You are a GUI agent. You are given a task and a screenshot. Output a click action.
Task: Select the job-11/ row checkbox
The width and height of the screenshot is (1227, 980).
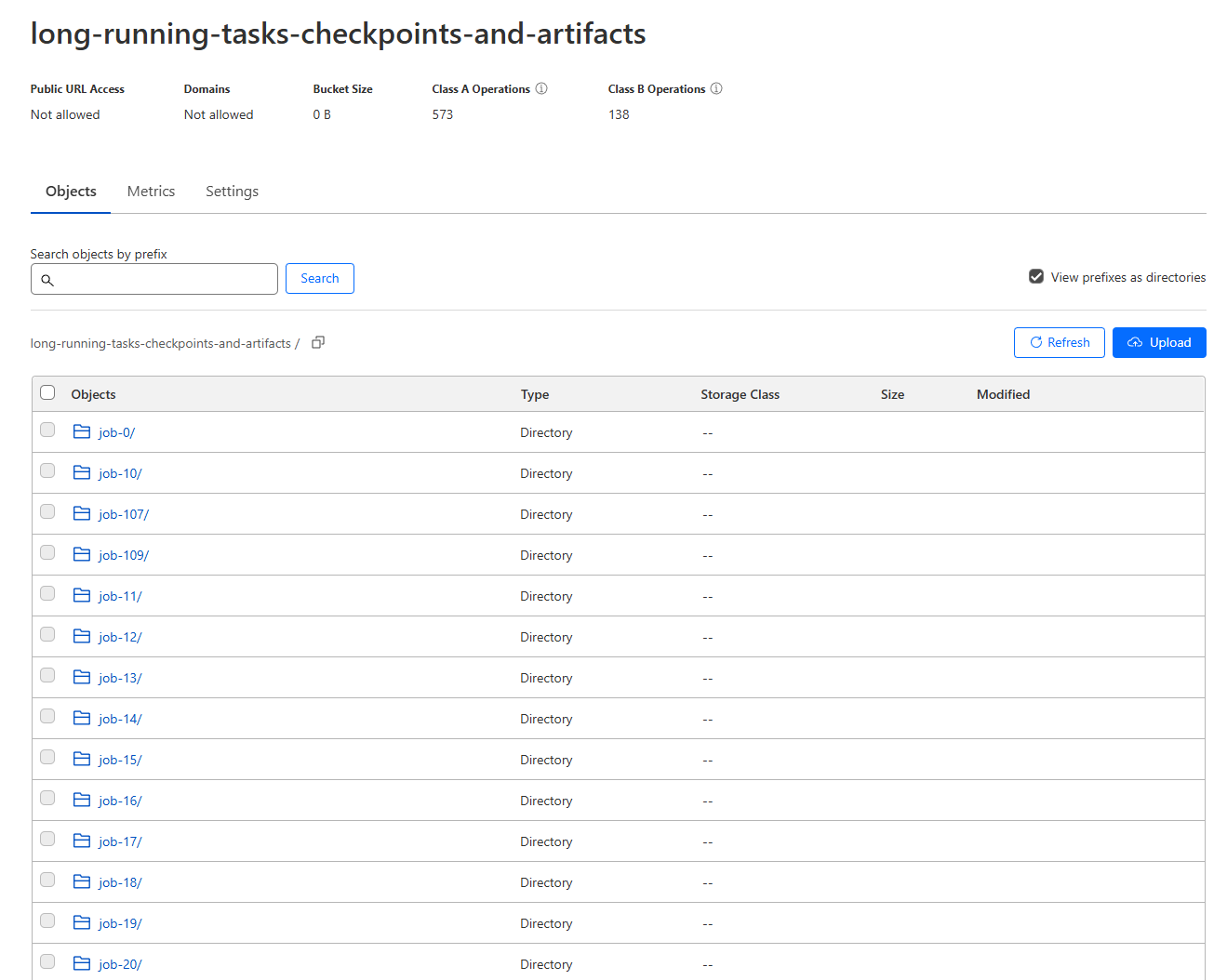47,593
